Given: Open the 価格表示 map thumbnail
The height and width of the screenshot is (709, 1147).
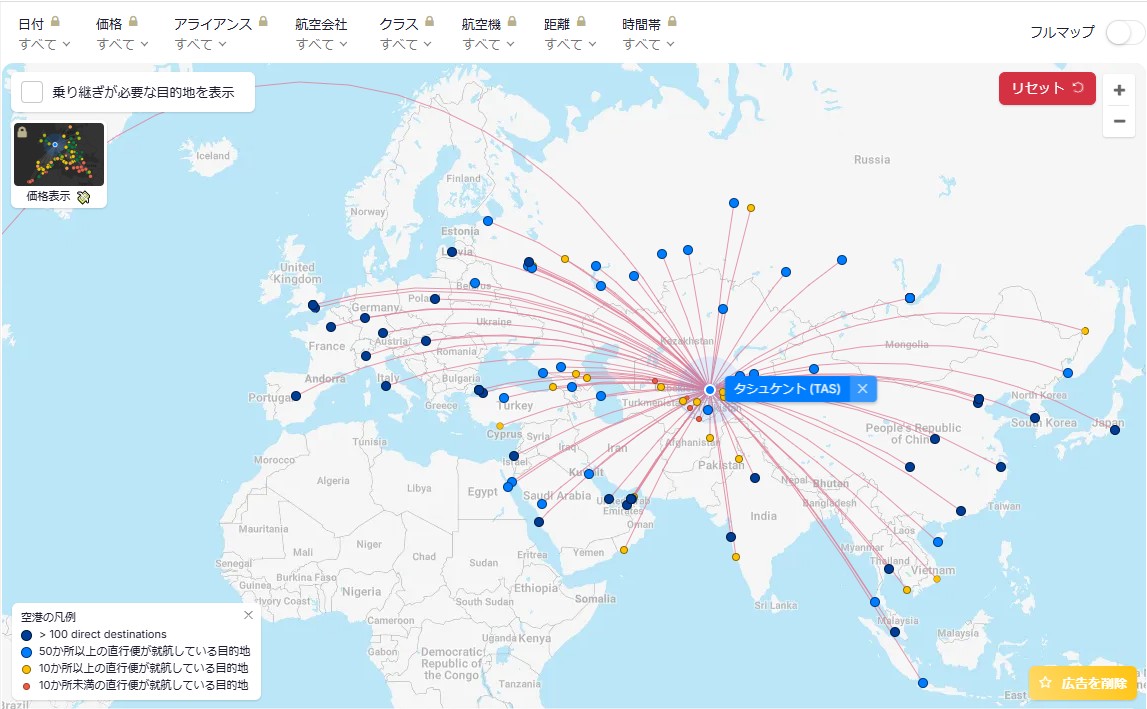Looking at the screenshot, I should click(x=59, y=154).
